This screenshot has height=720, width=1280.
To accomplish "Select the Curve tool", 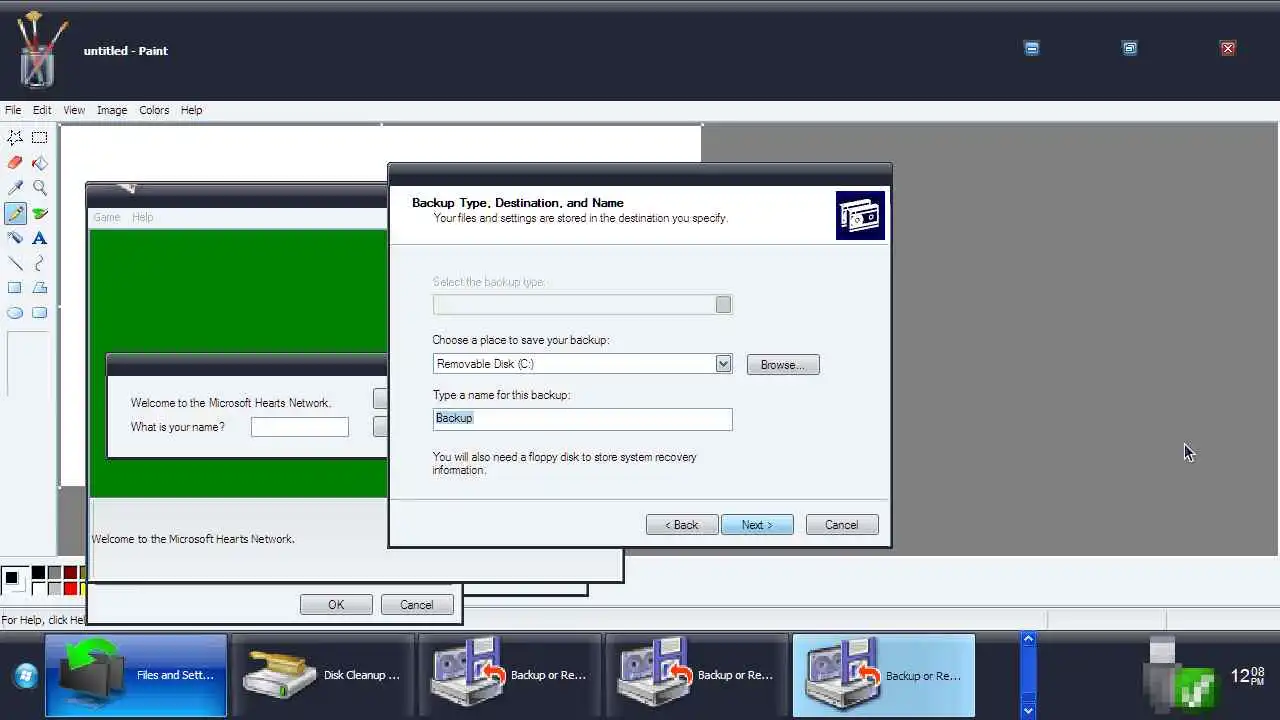I will point(39,262).
